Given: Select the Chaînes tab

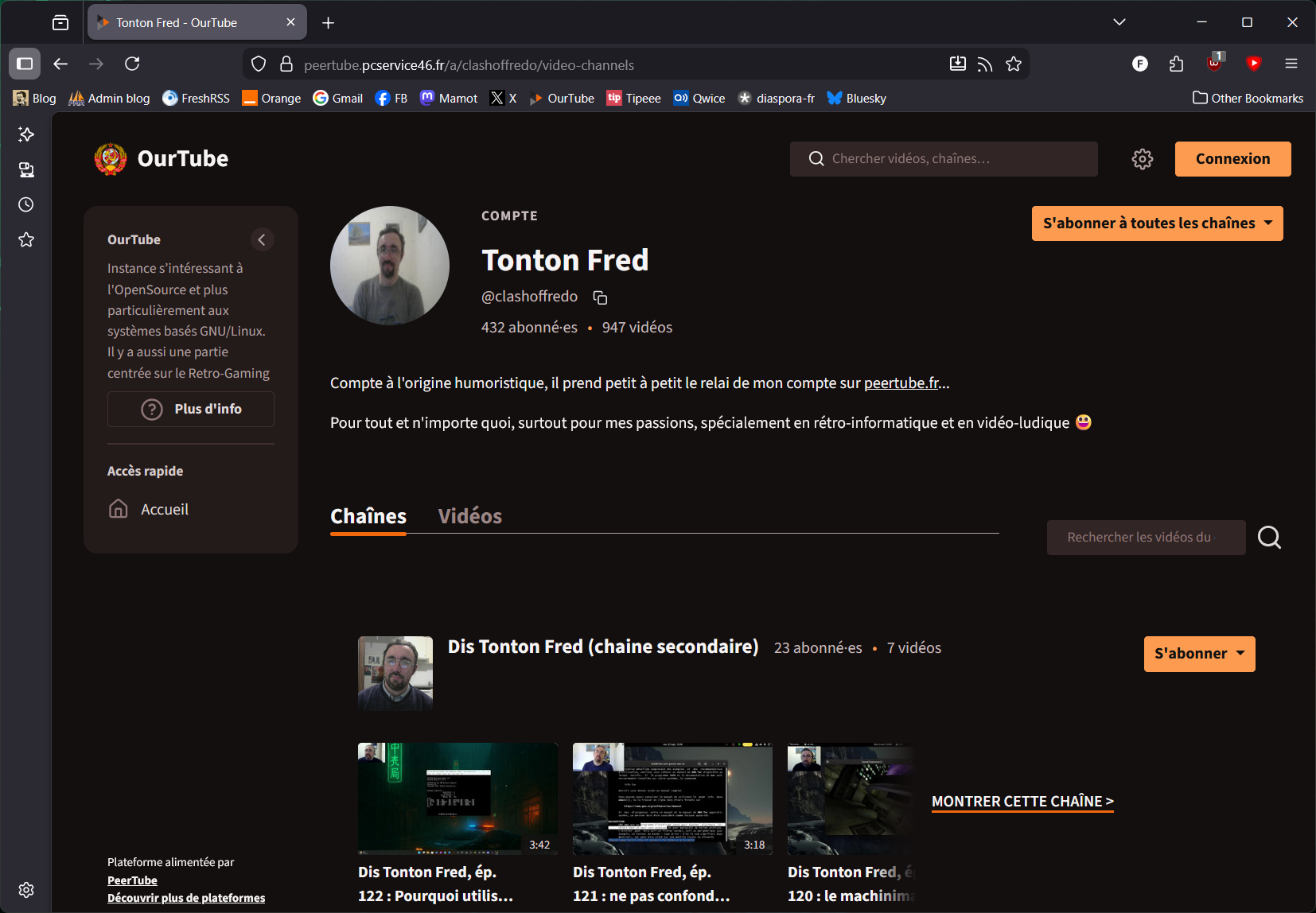Looking at the screenshot, I should point(368,516).
